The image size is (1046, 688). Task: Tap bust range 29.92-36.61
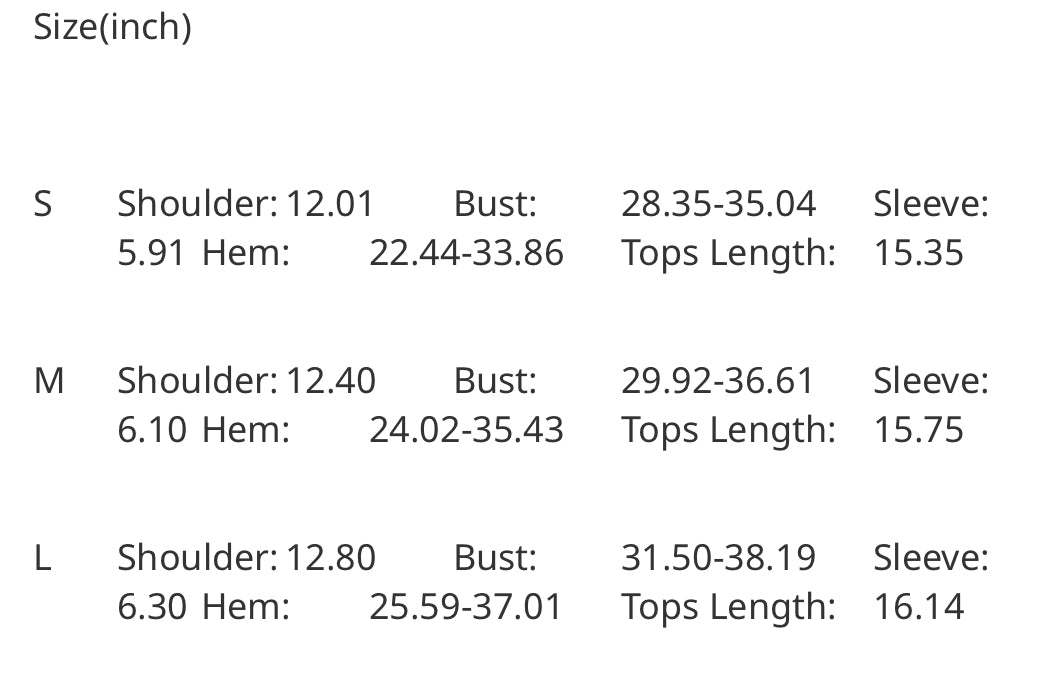pyautogui.click(x=718, y=381)
